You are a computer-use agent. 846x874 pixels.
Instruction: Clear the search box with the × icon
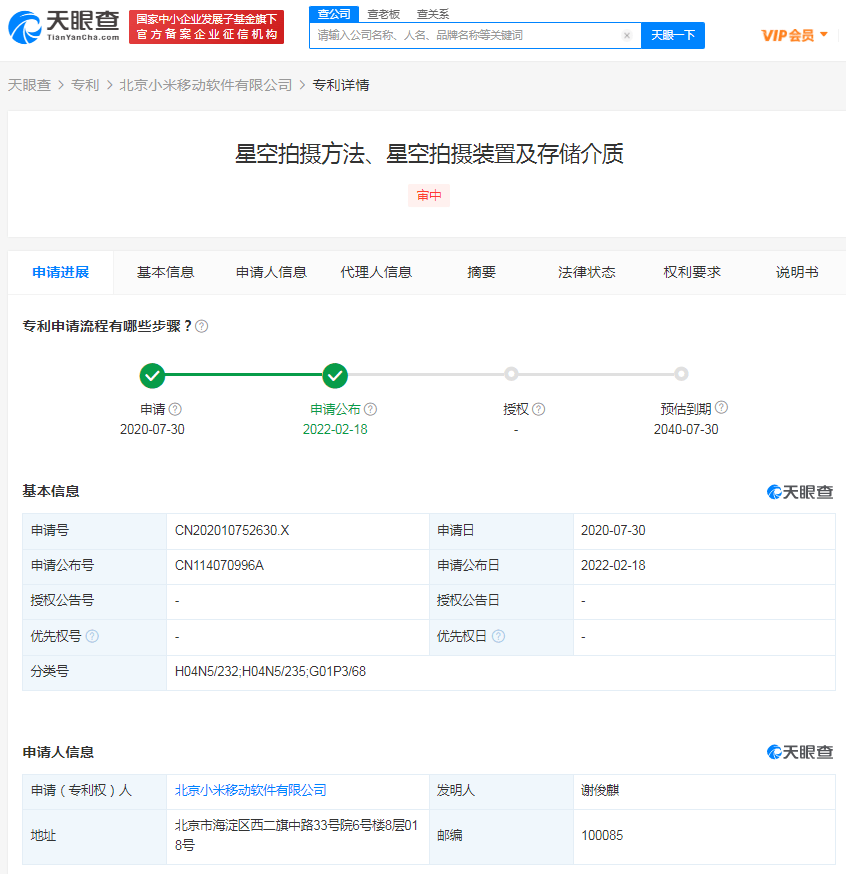coord(627,35)
